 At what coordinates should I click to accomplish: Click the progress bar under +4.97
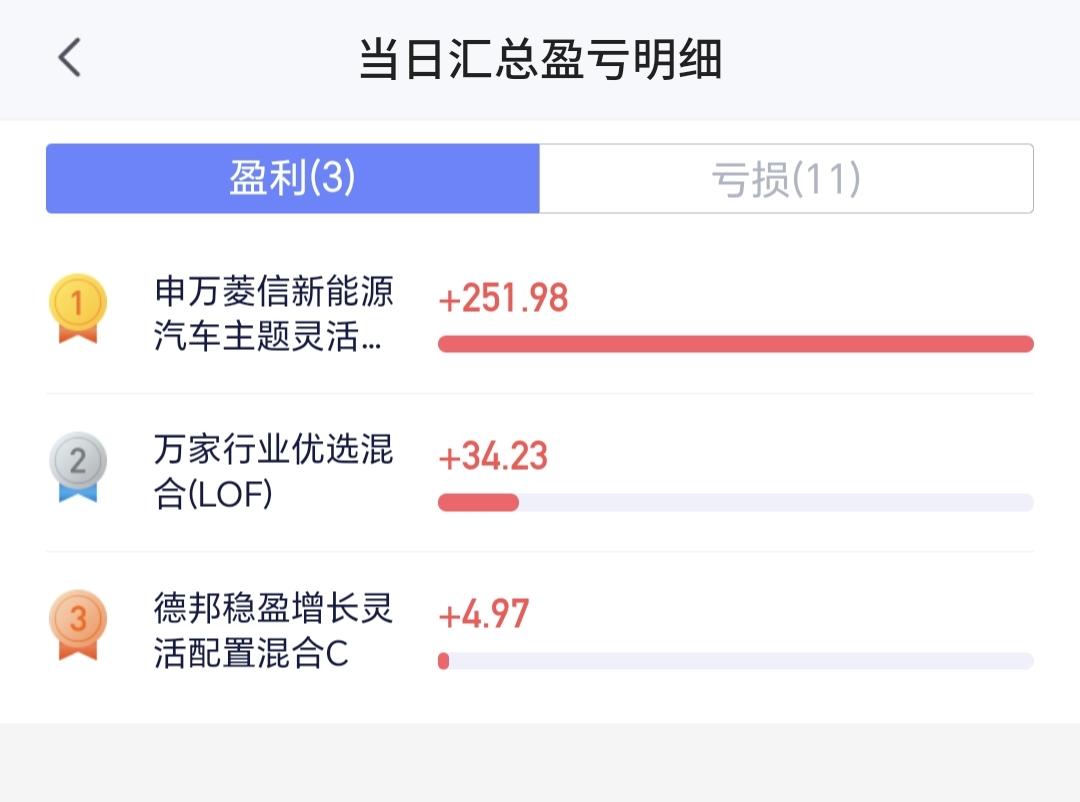[x=735, y=661]
